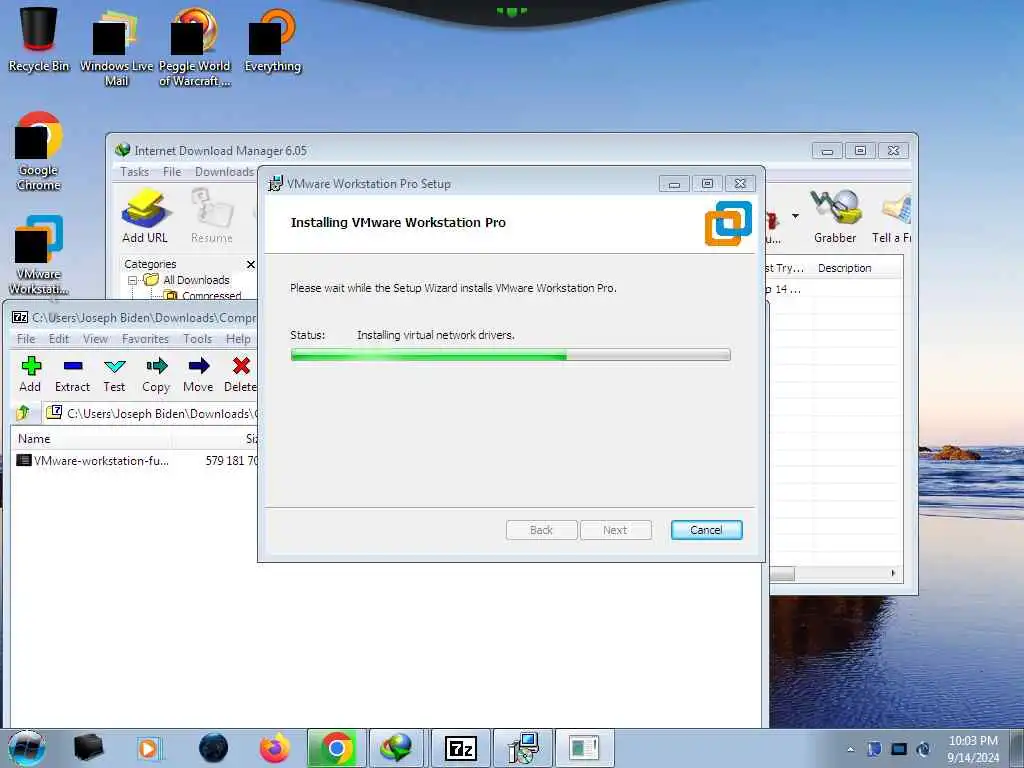Open the 7-Zip Edit menu
Image resolution: width=1024 pixels, height=768 pixels.
[59, 338]
